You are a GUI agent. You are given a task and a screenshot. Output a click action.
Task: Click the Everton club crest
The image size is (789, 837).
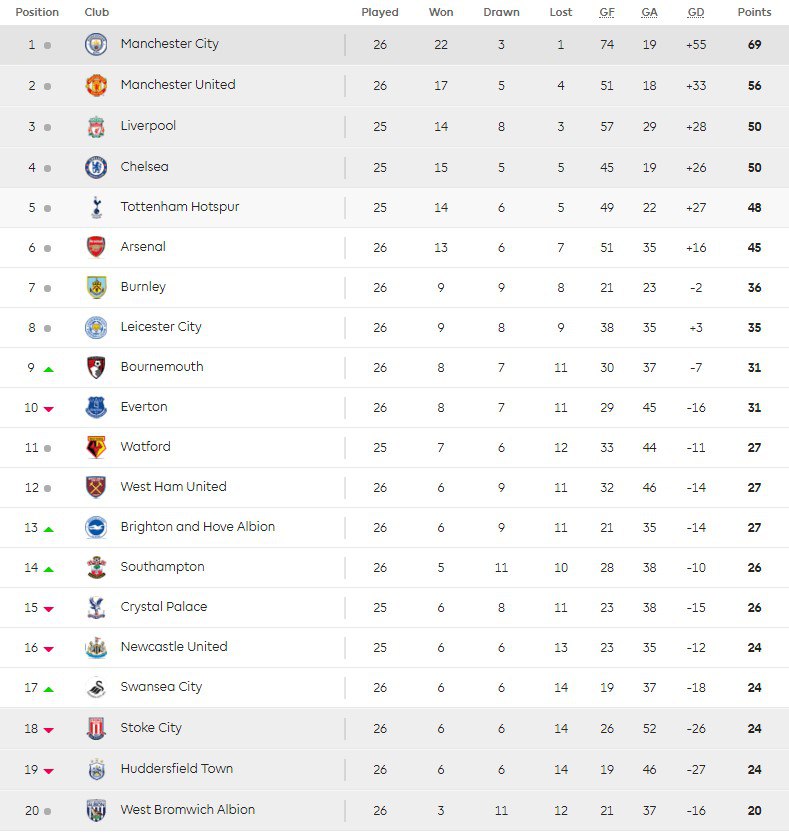click(x=96, y=407)
